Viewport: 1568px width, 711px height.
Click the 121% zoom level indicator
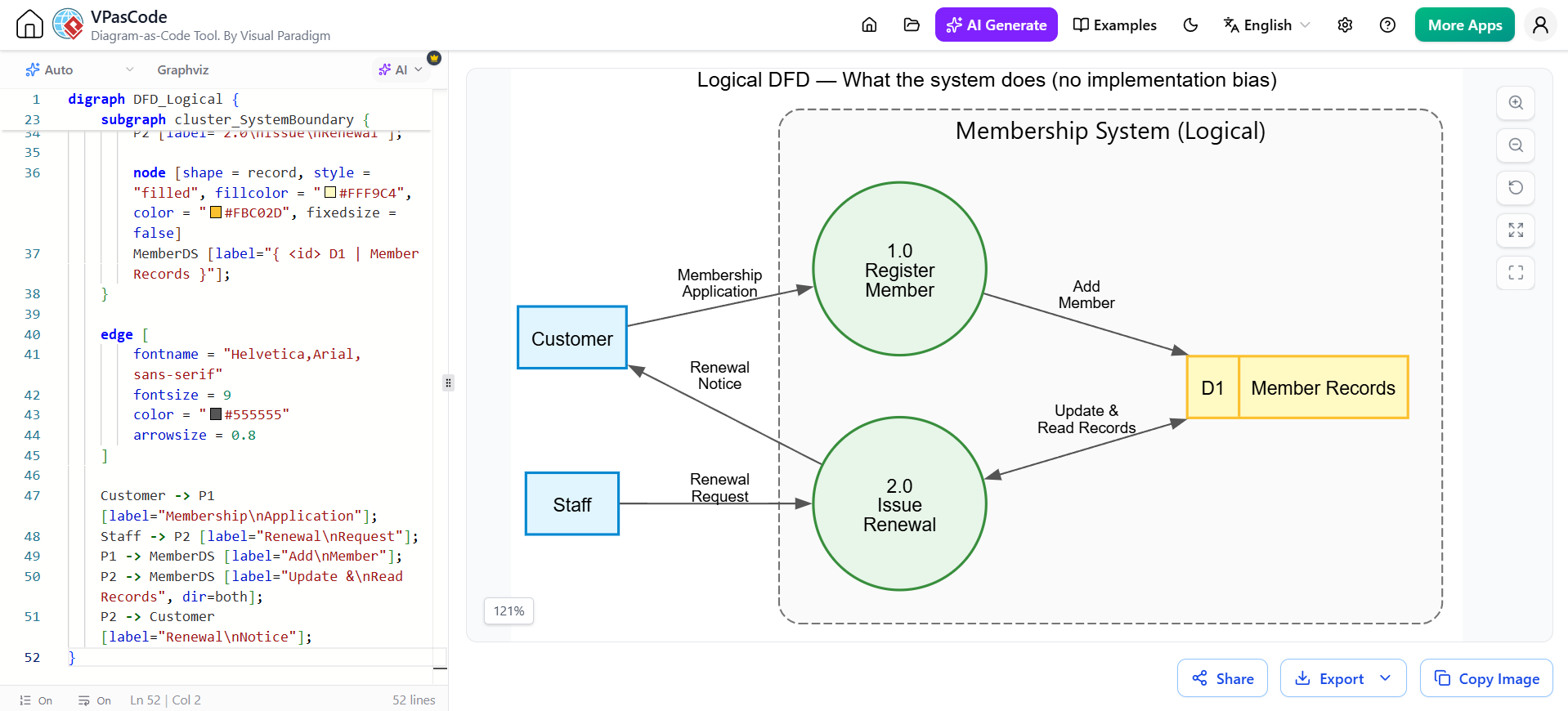[x=508, y=611]
